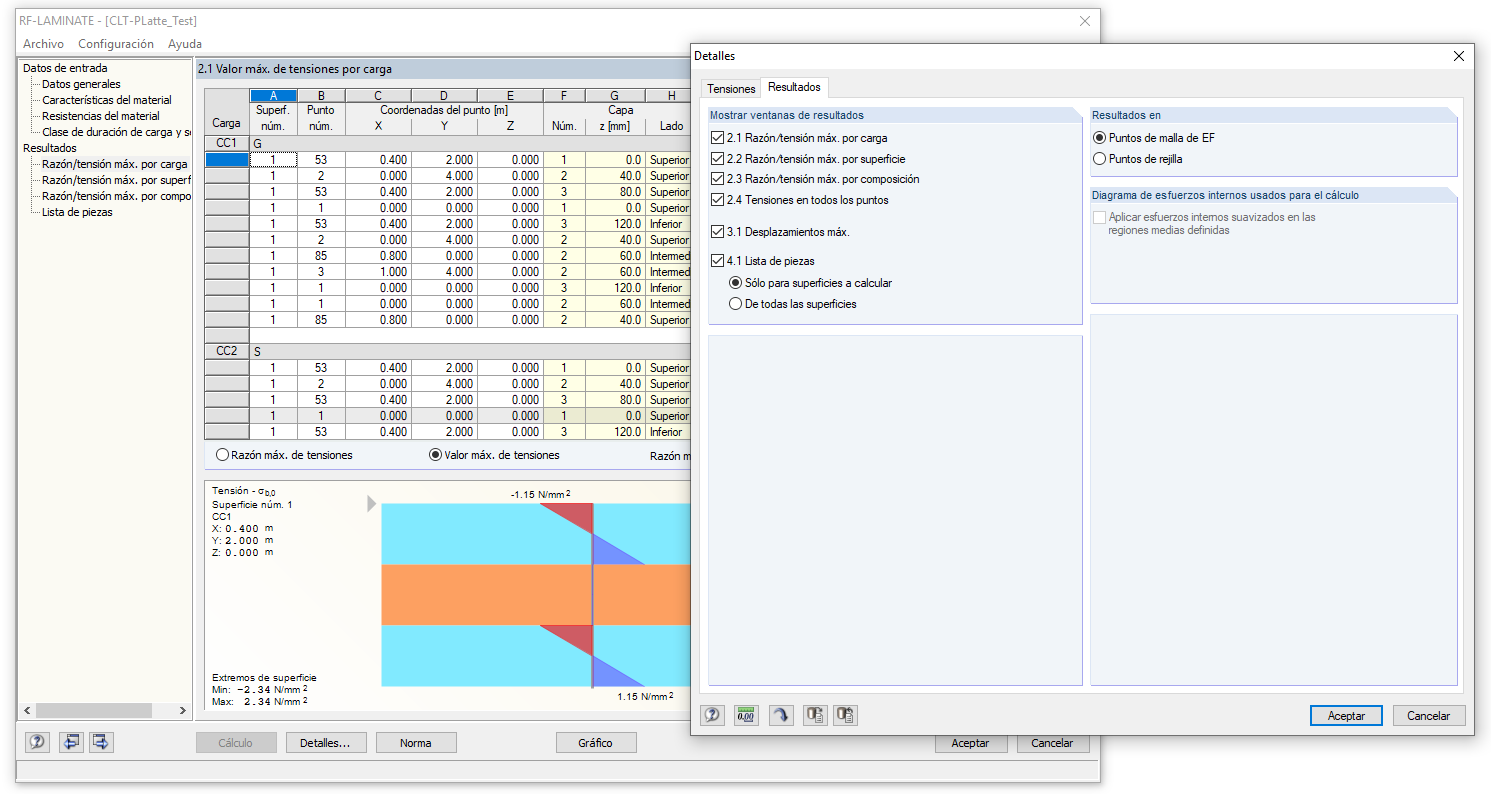Screen dimensions: 1491x794
Task: Select the Resultados tab in Detalles
Action: point(794,87)
